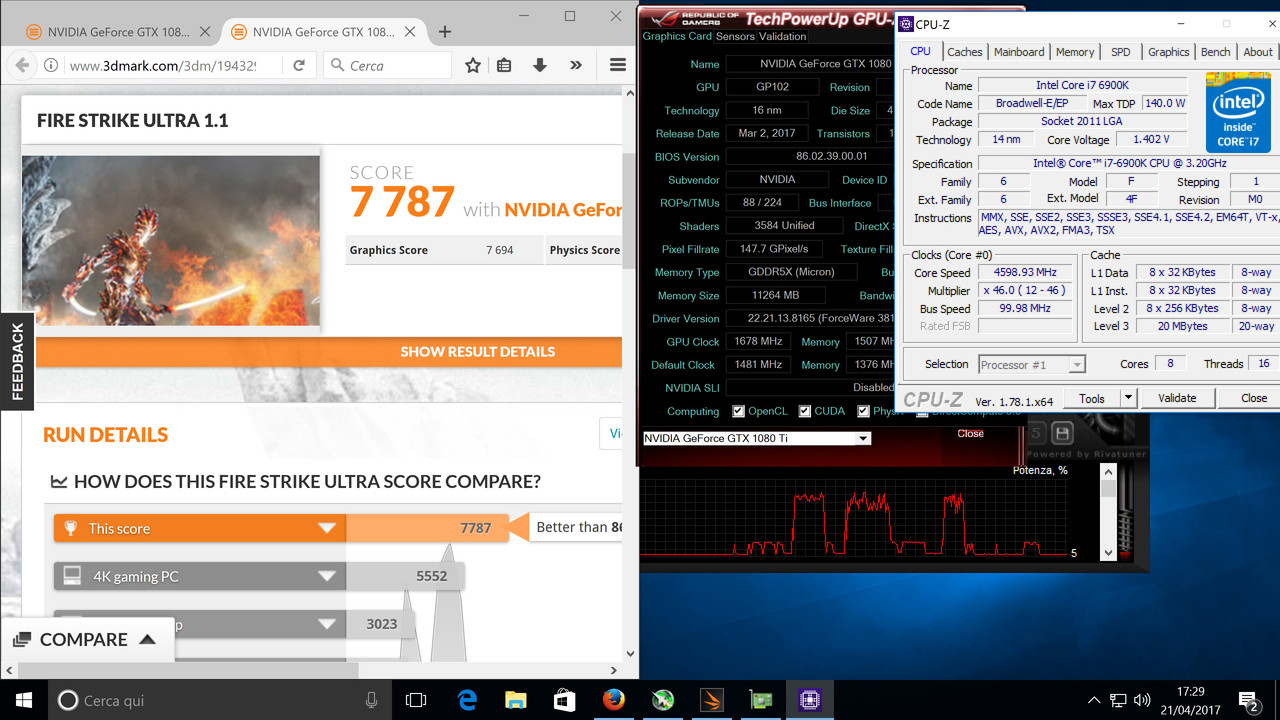The width and height of the screenshot is (1280, 720).
Task: Show hidden system tray icons
Action: click(1093, 700)
